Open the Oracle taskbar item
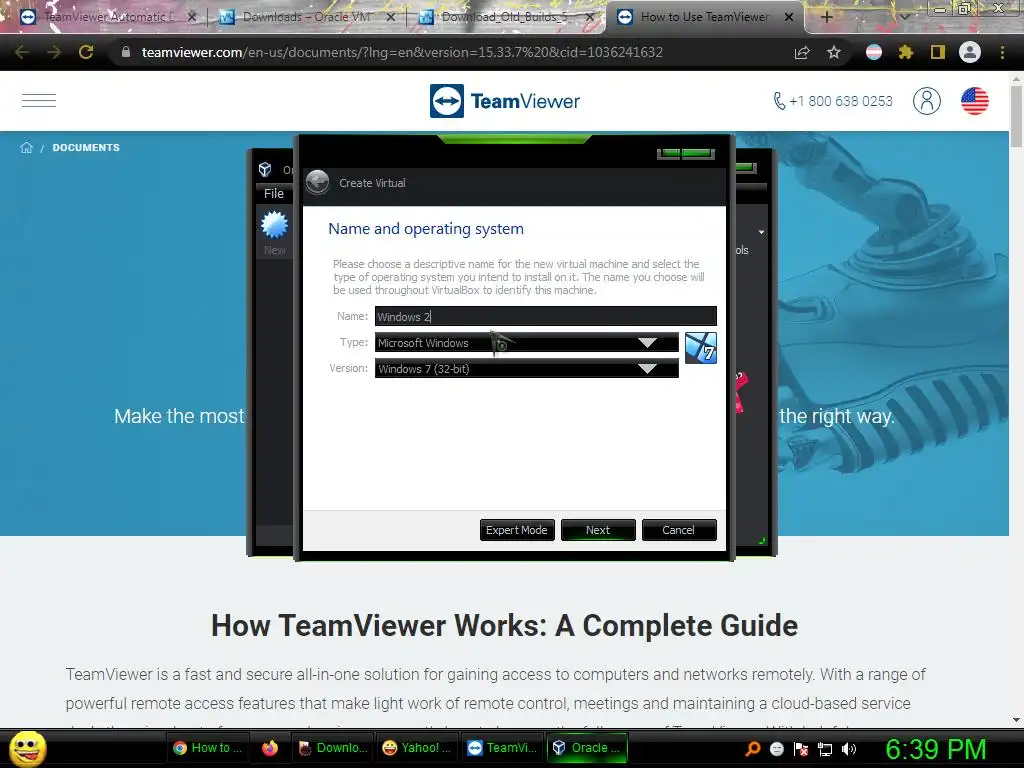This screenshot has width=1024, height=768. click(x=586, y=748)
